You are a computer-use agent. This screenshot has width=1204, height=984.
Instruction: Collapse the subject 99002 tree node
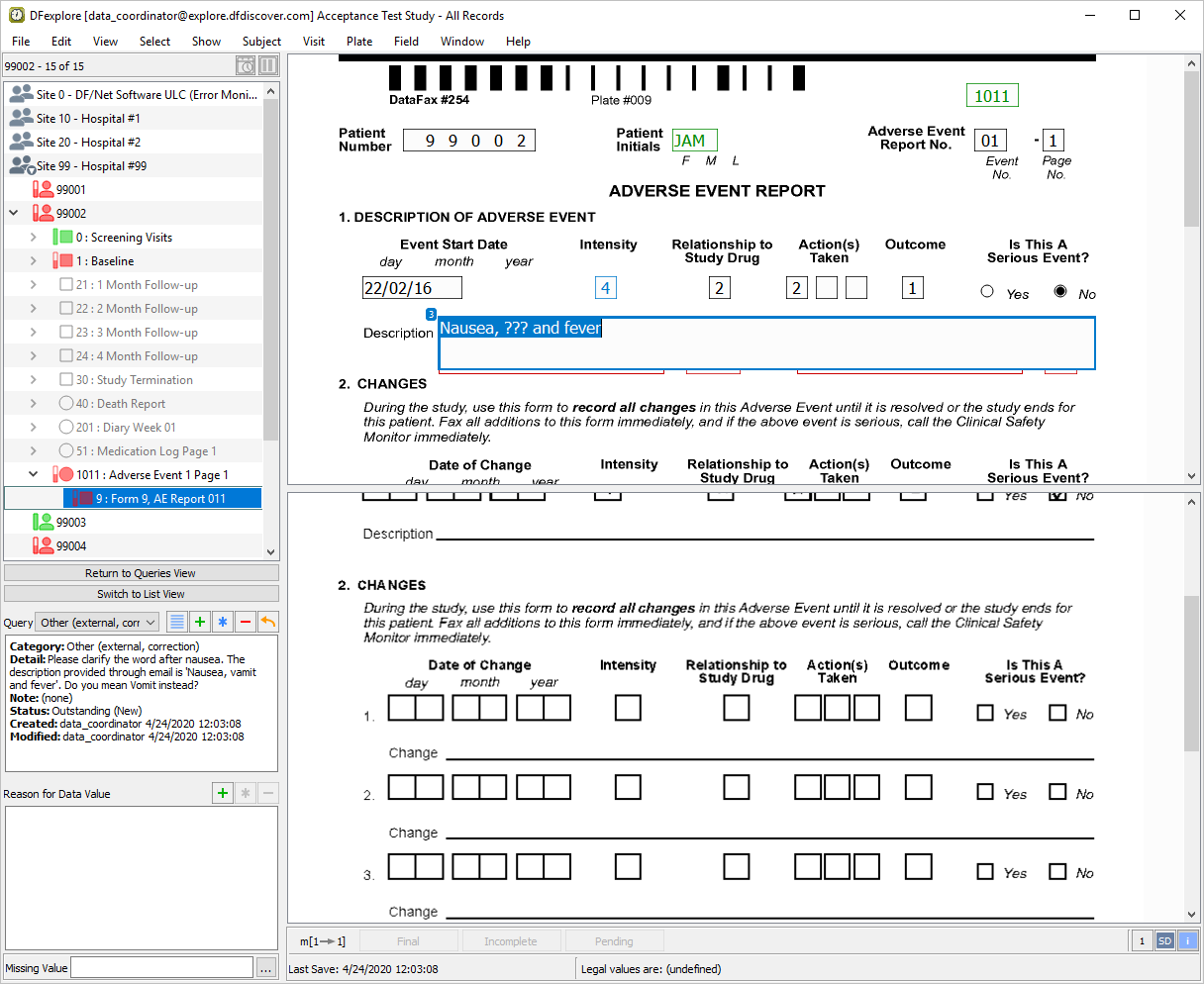click(14, 213)
